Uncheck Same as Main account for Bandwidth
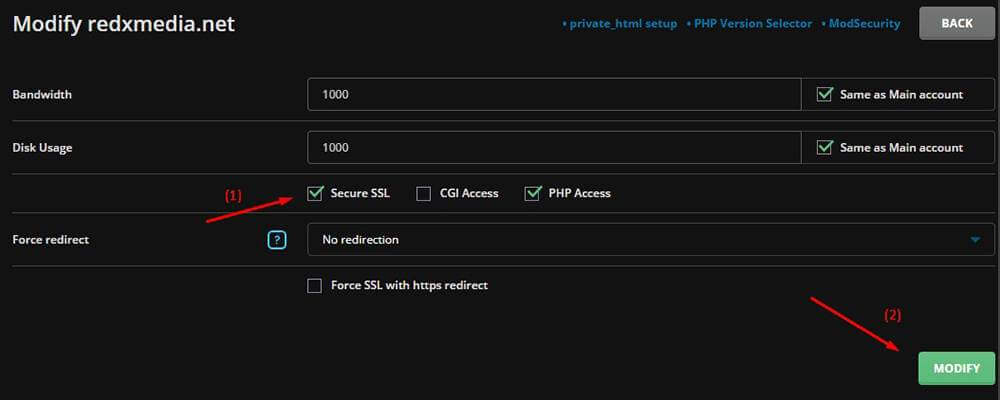 pos(825,94)
